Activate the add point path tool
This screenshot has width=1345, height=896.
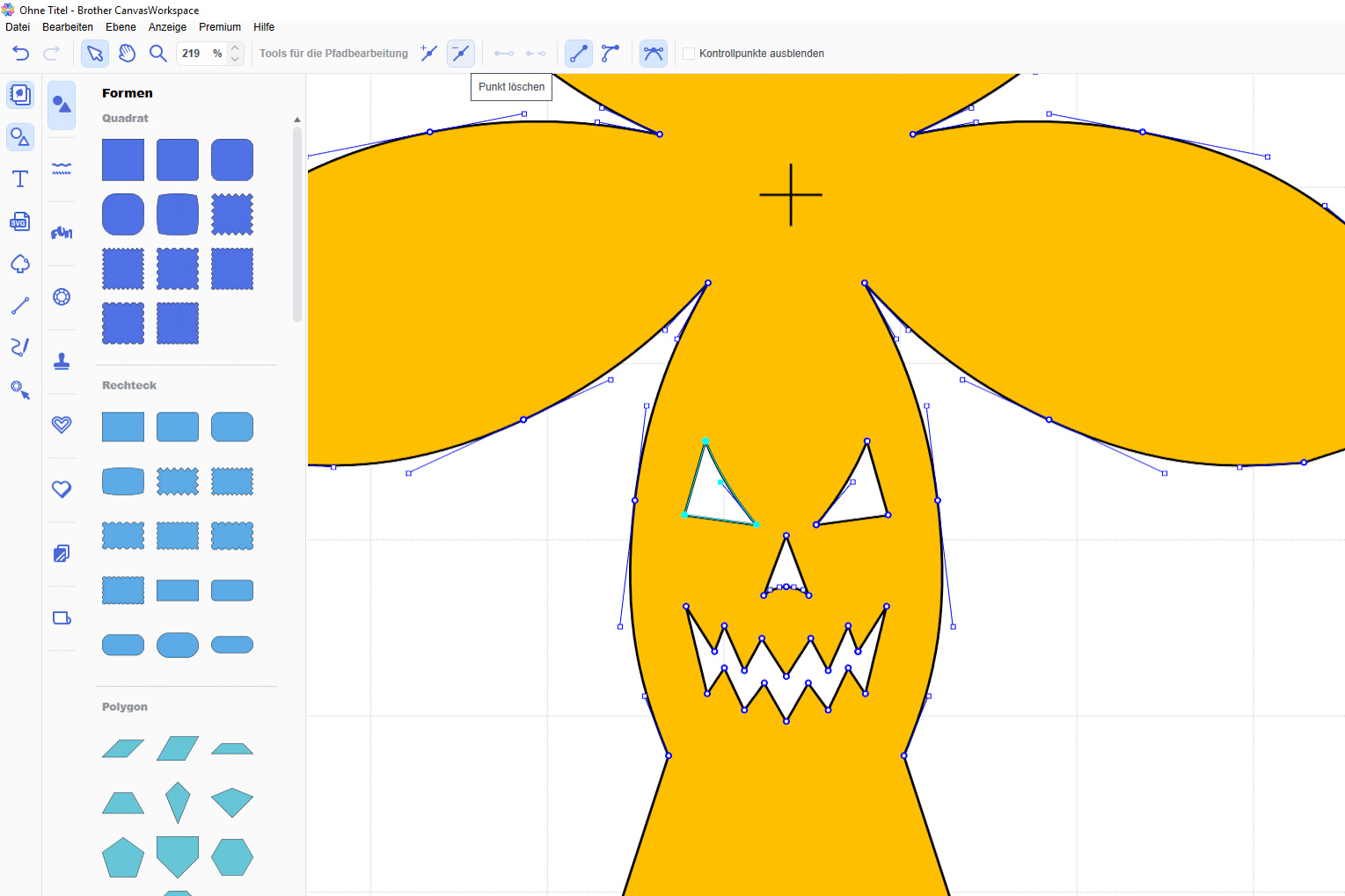pos(428,54)
